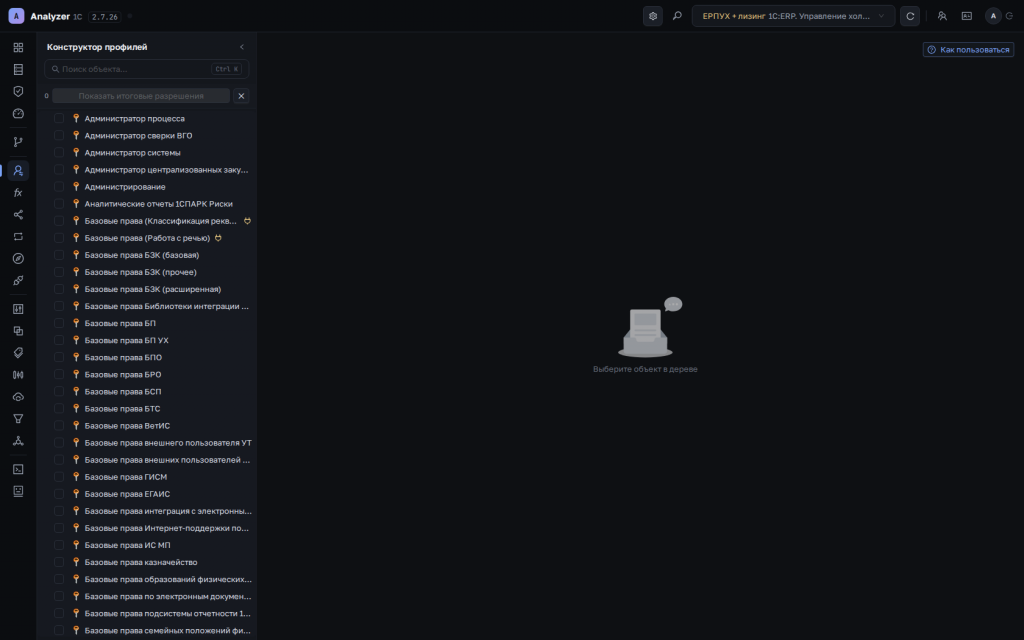Select 'Базовые права БЗК (базовая)' profile

click(142, 255)
